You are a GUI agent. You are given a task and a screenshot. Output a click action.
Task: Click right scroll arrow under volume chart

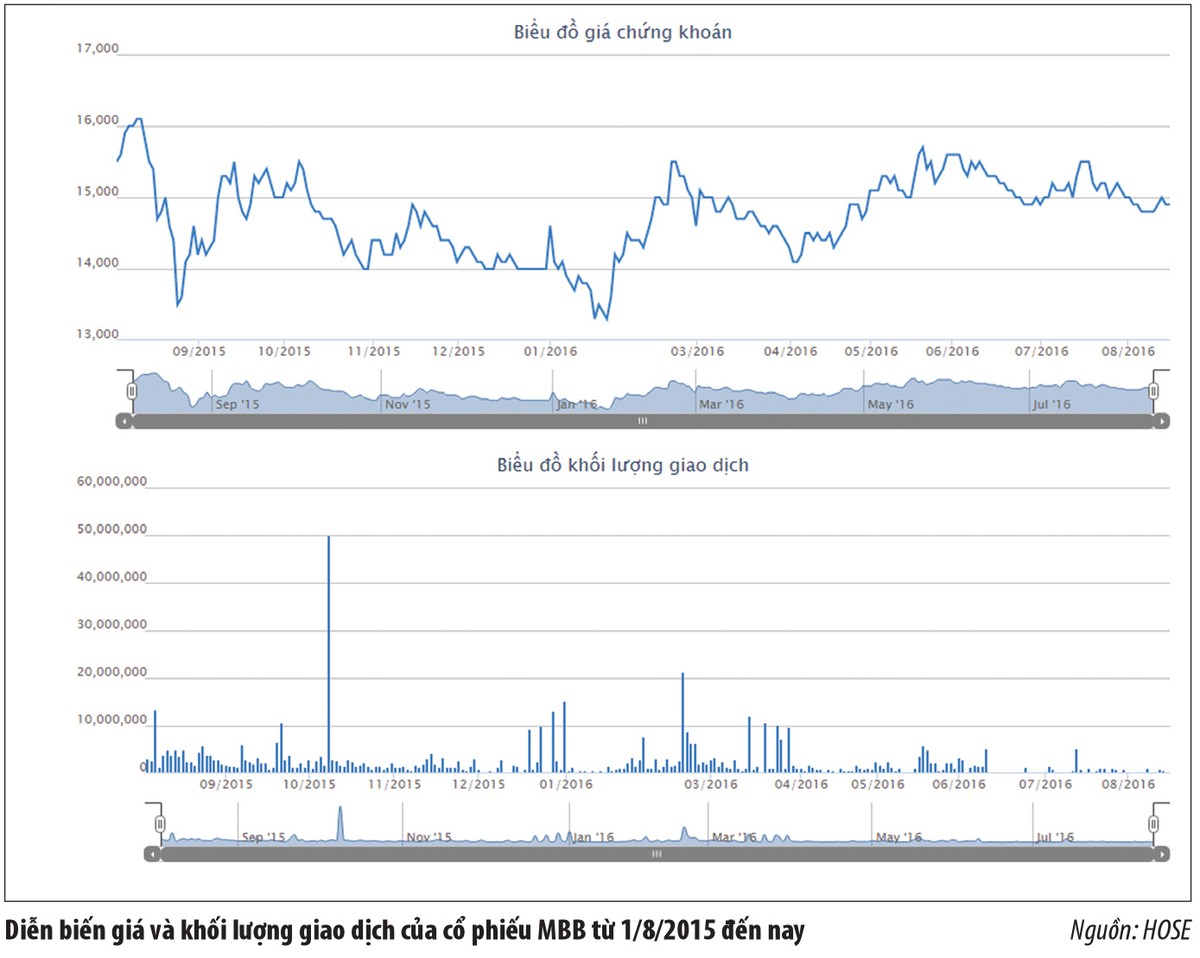coord(1161,854)
